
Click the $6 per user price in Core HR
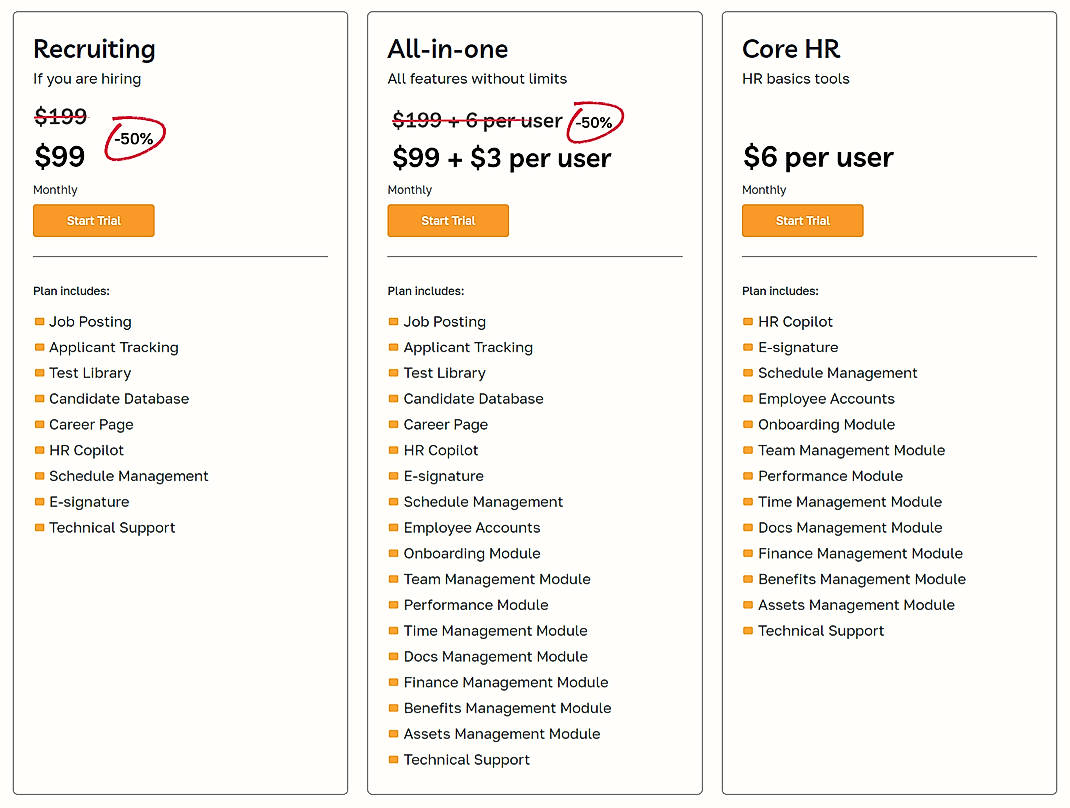point(817,157)
